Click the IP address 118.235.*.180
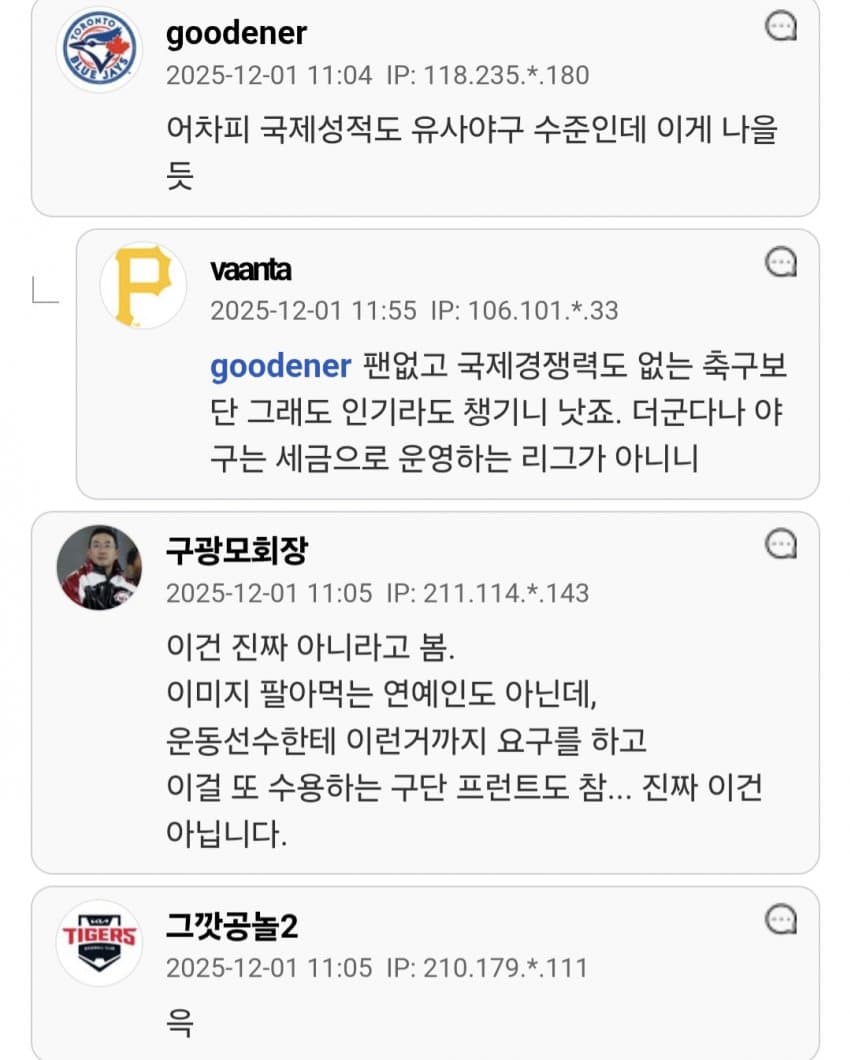 tap(487, 75)
